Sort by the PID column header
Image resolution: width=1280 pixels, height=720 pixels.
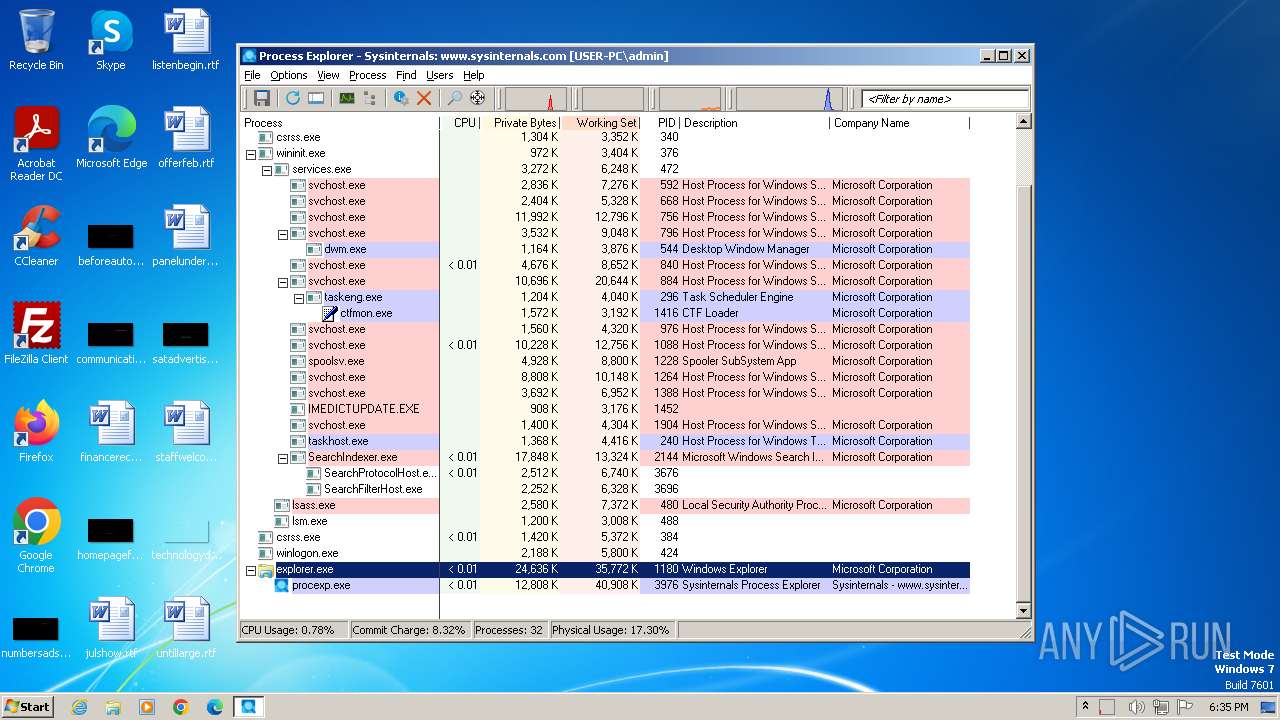click(x=660, y=123)
